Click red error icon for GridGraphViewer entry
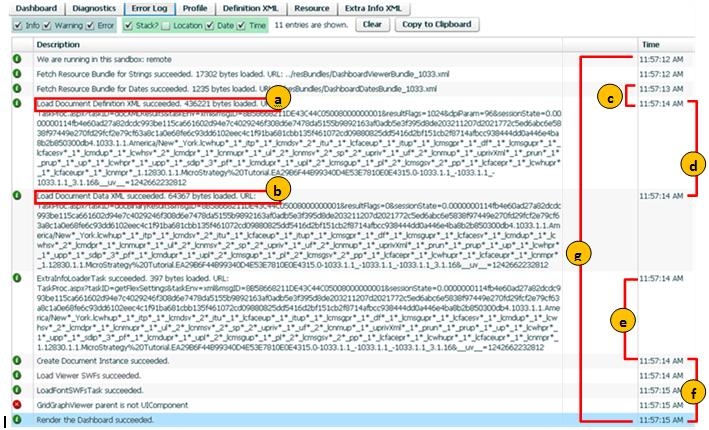Viewport: 709px width, 430px height. 17,405
